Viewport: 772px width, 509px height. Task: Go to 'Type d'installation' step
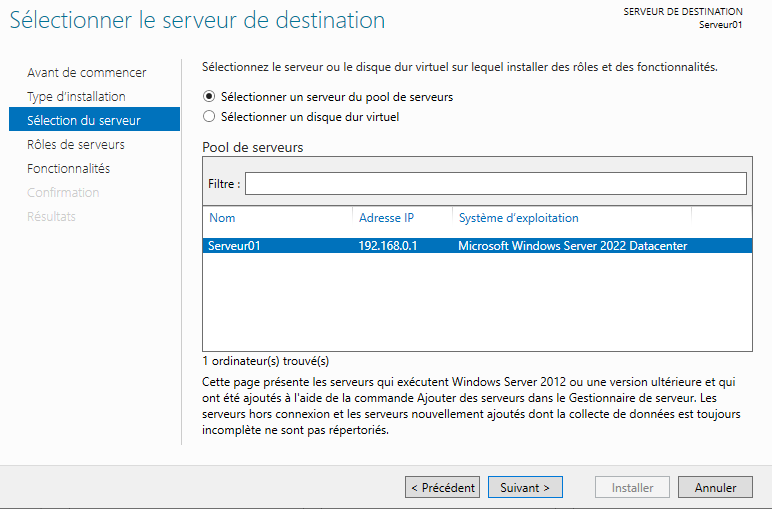76,97
